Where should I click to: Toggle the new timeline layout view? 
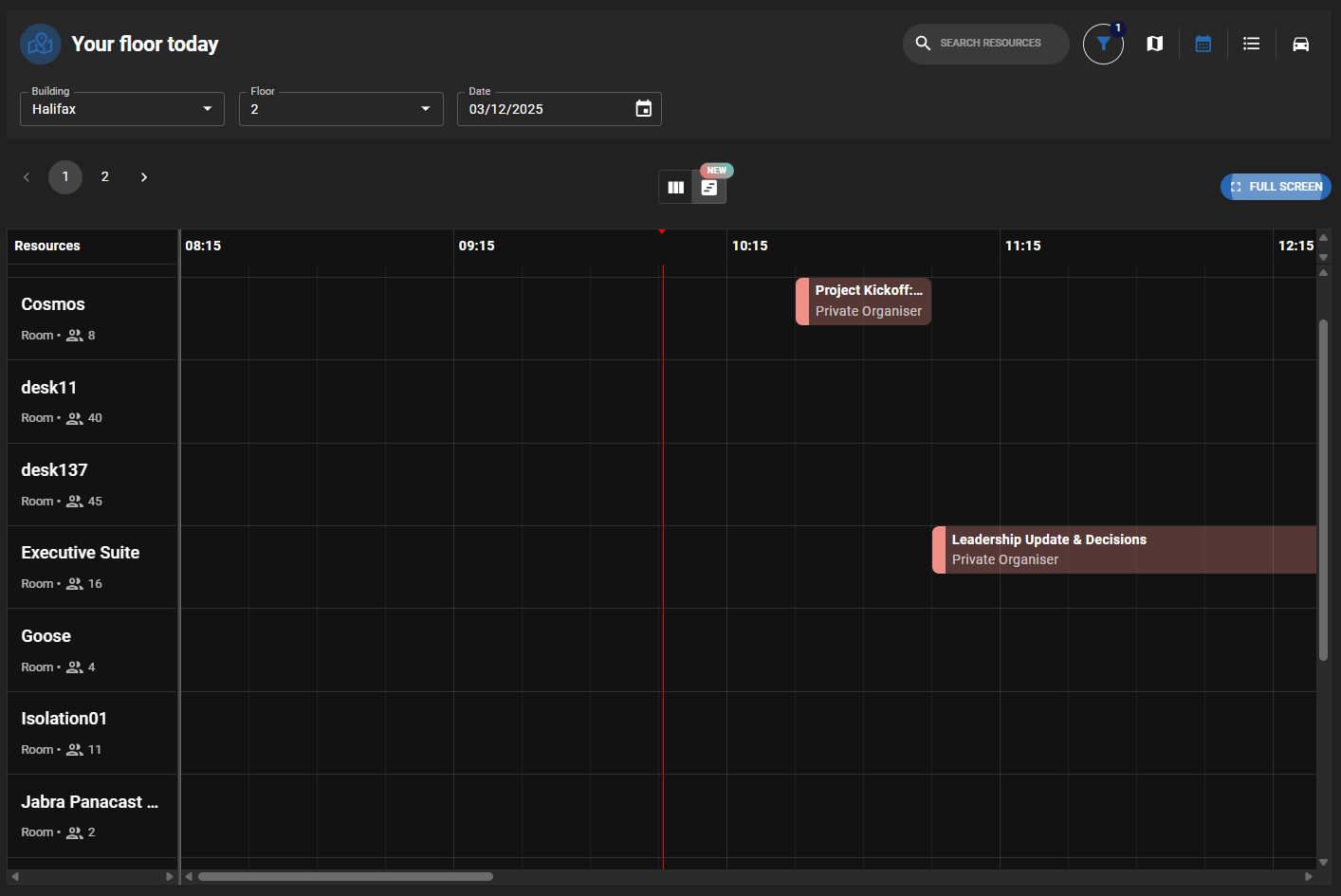(709, 188)
